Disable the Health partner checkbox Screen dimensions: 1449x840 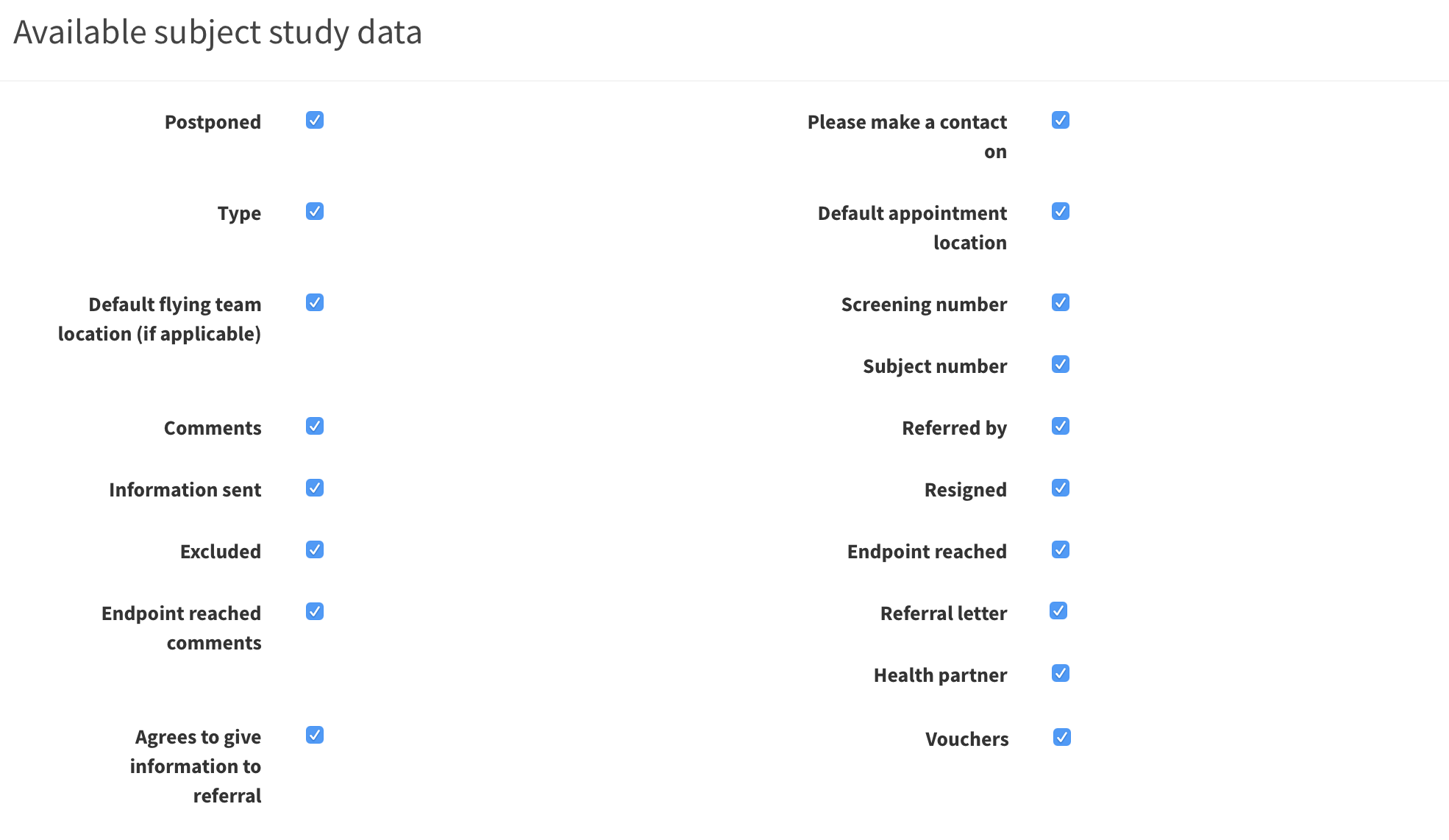point(1061,673)
